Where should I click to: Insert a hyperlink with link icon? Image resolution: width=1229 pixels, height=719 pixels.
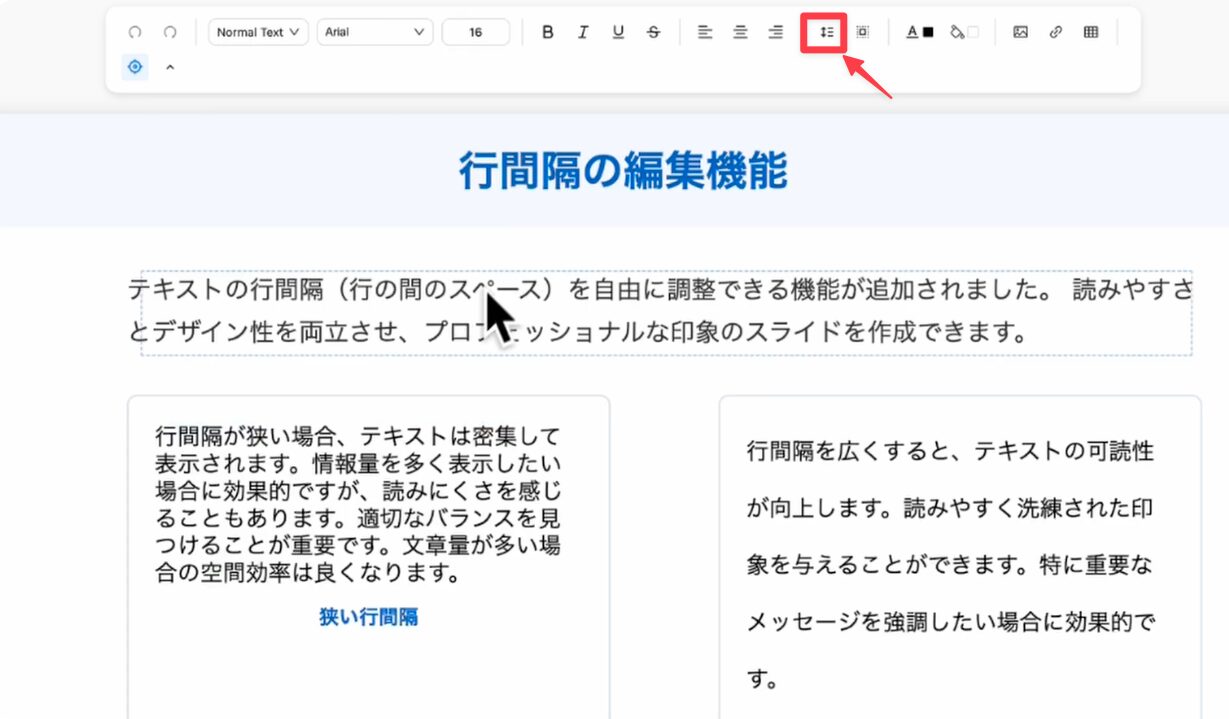pyautogui.click(x=1055, y=32)
